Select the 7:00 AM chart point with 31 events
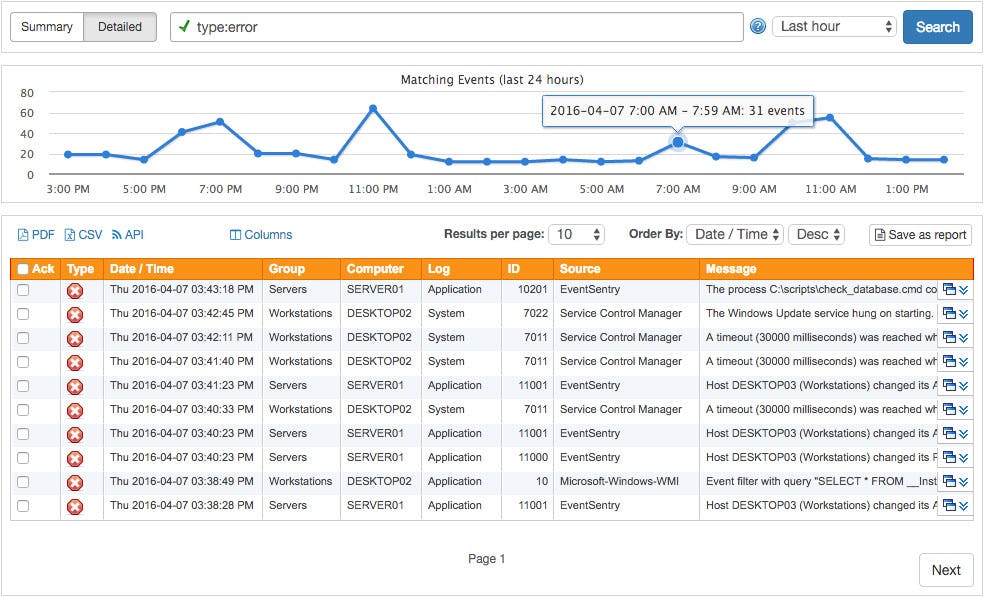This screenshot has height=597, width=985. 678,143
